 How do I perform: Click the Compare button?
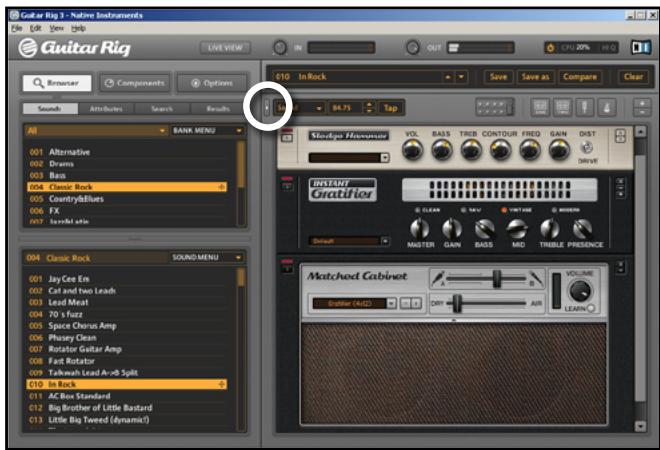(x=580, y=77)
